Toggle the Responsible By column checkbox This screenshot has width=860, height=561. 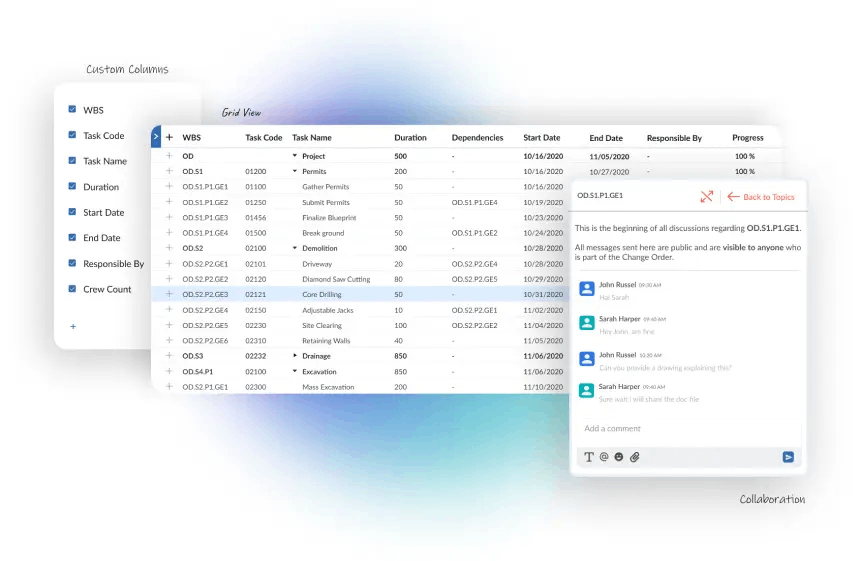click(x=72, y=263)
